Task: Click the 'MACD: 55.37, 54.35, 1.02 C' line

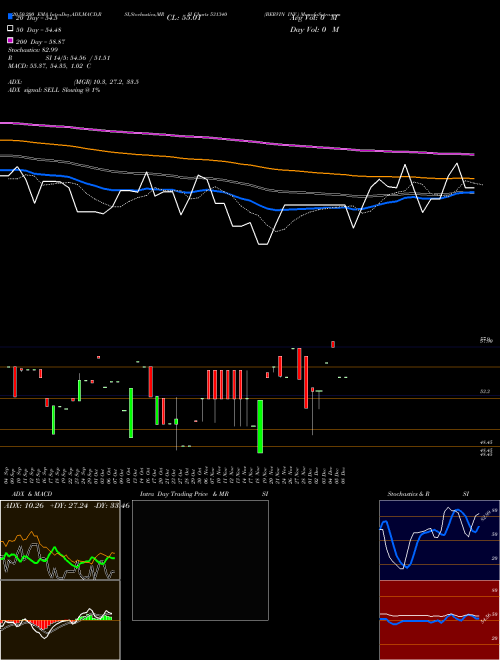Action: coord(50,66)
